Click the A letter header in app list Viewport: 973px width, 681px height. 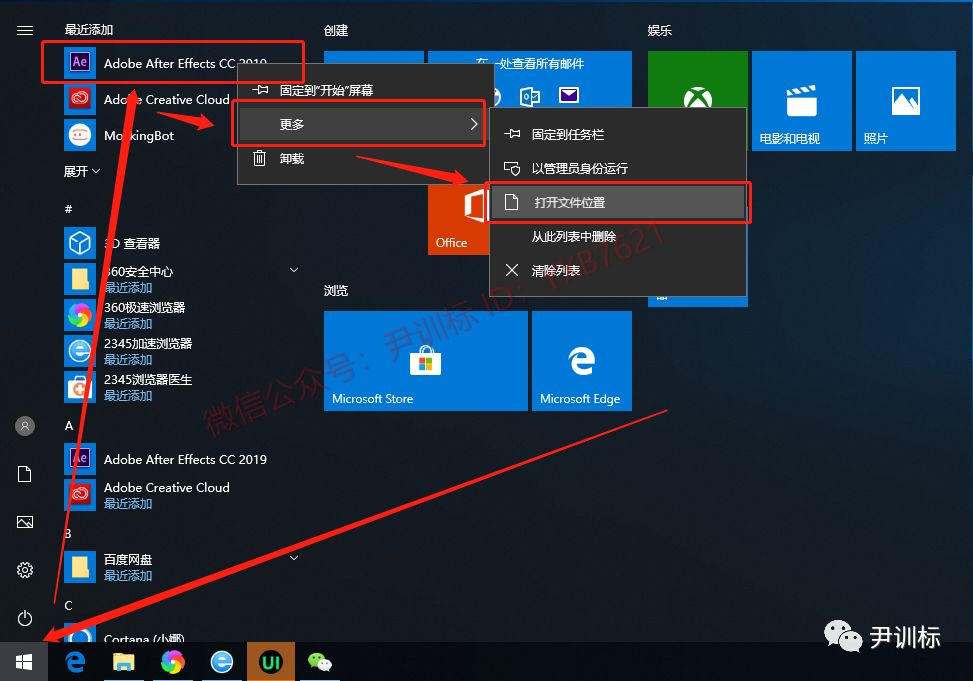coord(69,425)
